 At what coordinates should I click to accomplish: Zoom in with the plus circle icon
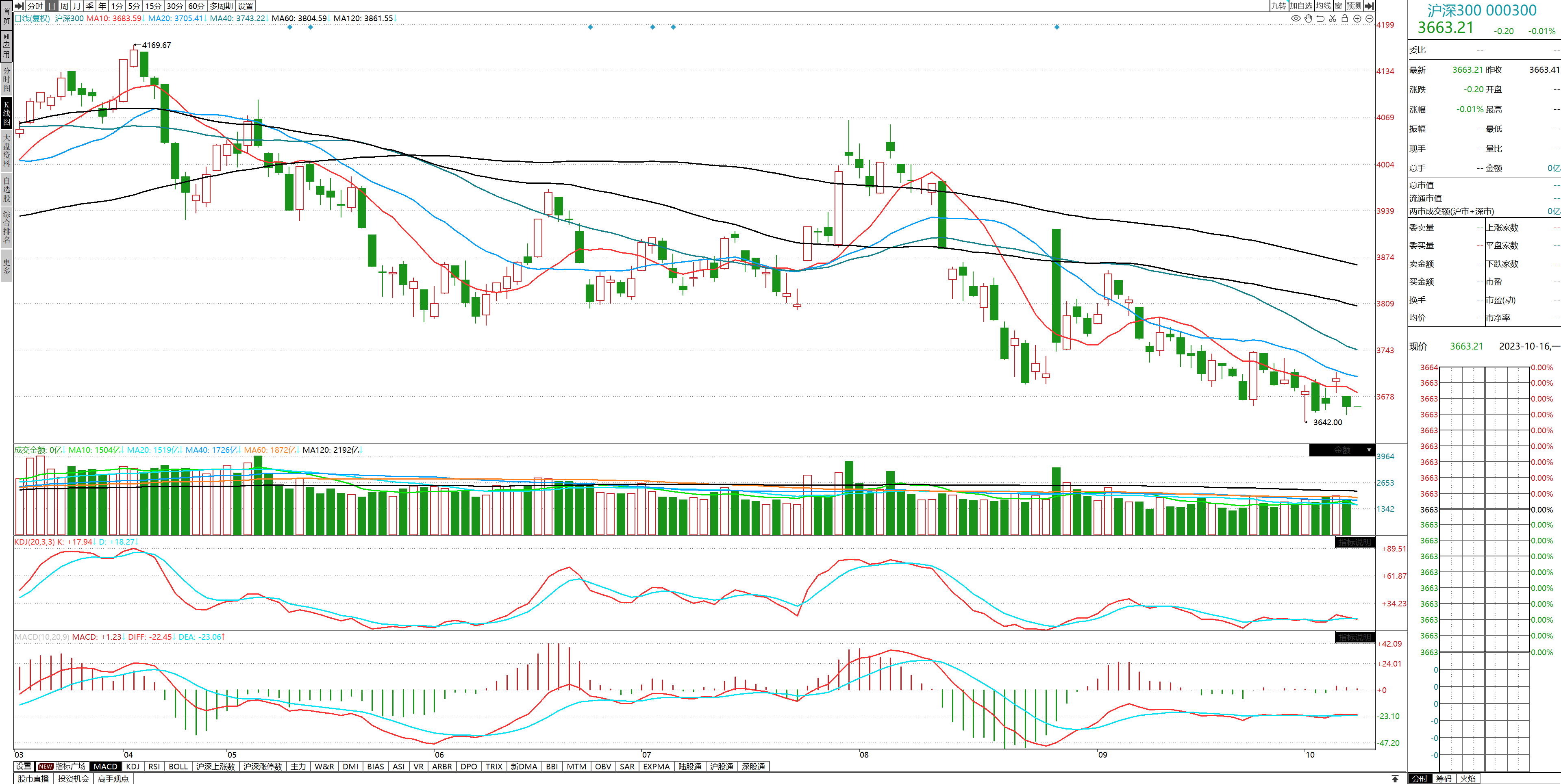(x=1357, y=18)
